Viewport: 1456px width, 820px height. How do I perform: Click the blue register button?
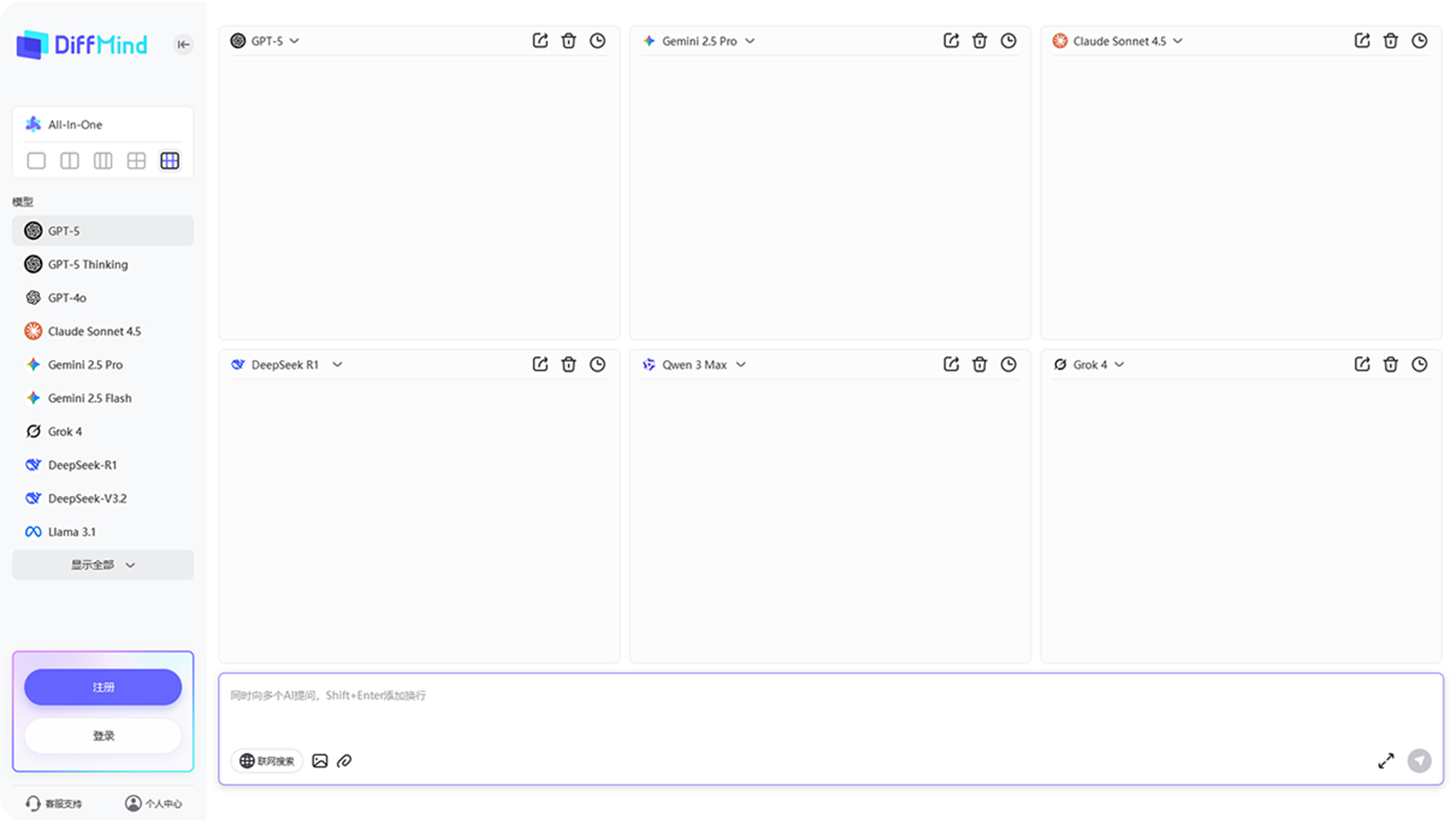tap(103, 687)
